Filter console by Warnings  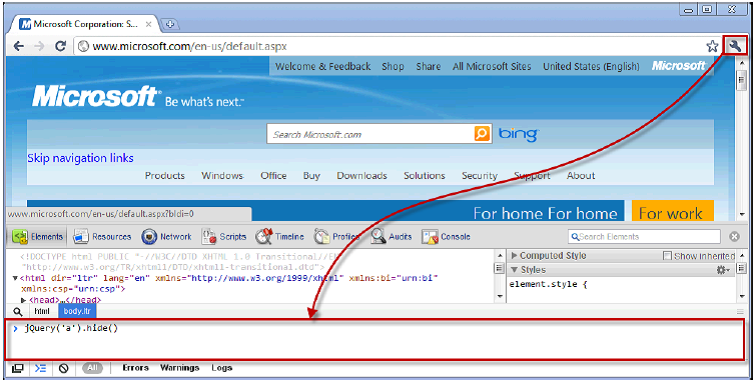179,368
